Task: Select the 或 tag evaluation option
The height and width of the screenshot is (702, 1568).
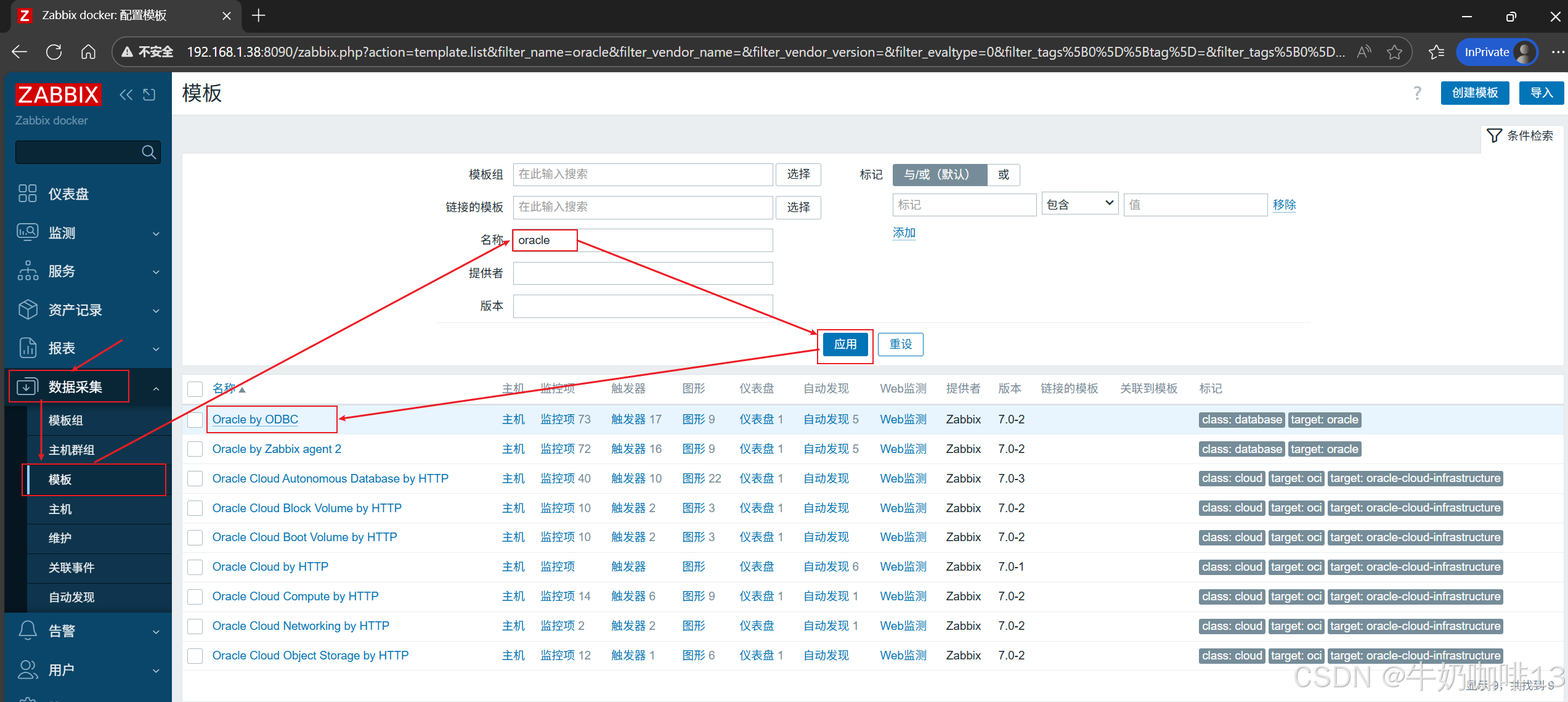Action: 1003,174
